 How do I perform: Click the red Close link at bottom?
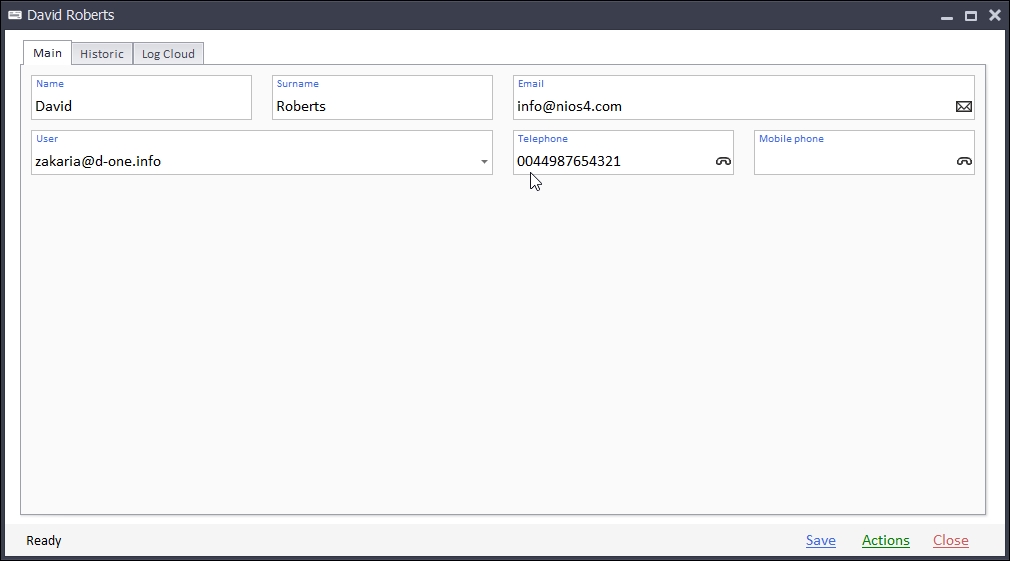(950, 541)
